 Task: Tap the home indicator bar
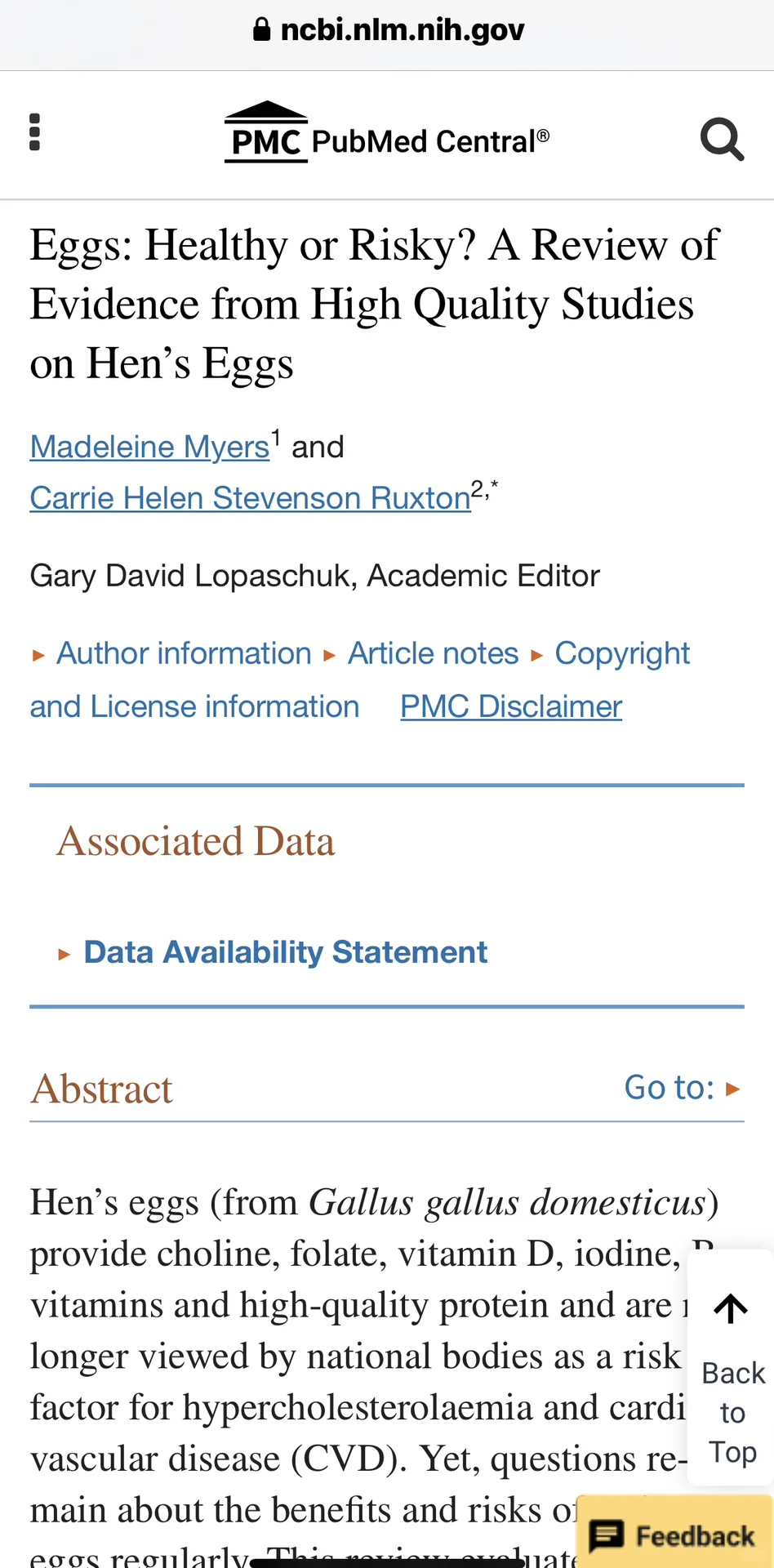(387, 1562)
